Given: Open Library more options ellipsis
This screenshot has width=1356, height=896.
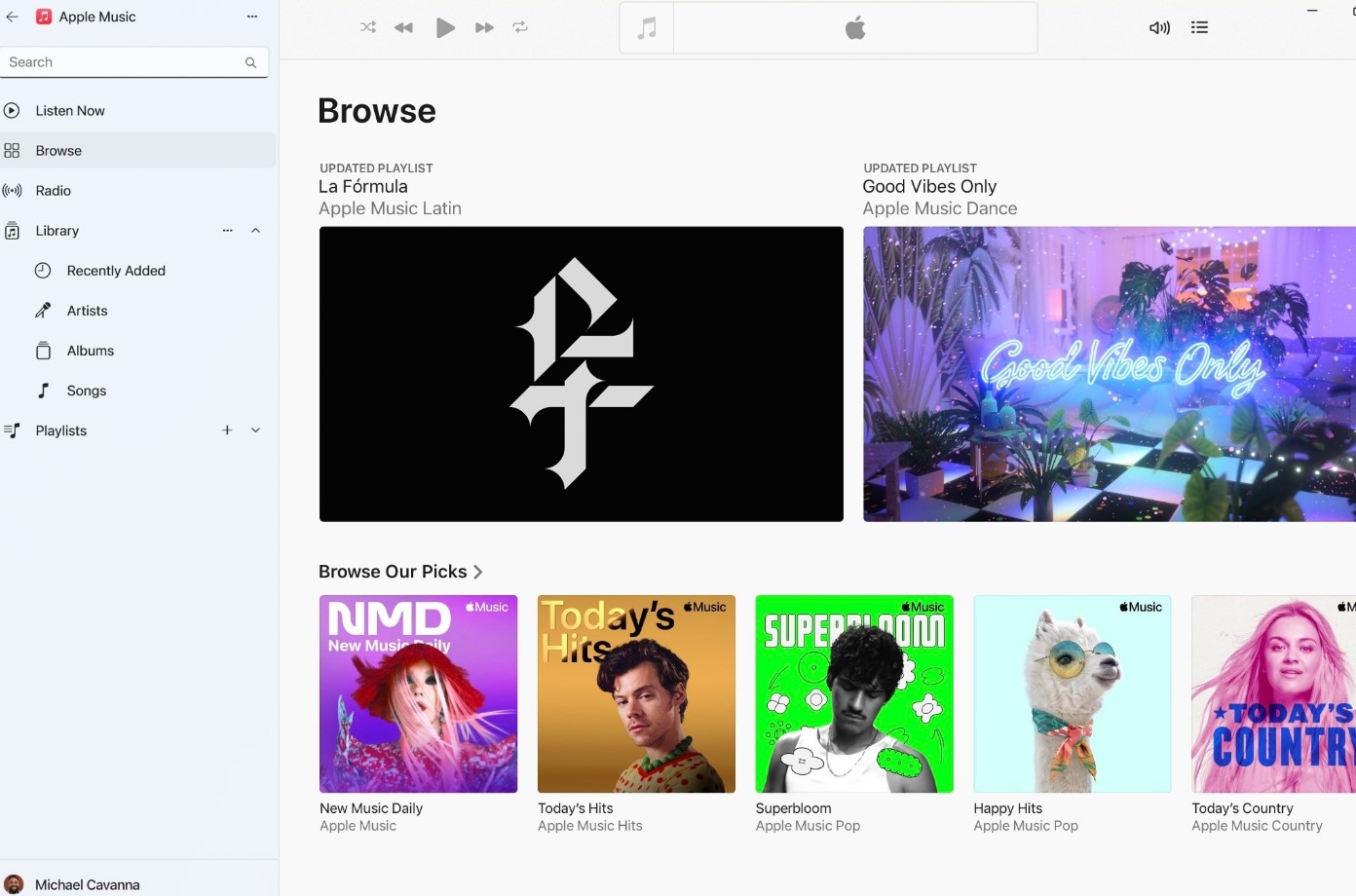Looking at the screenshot, I should tap(227, 231).
